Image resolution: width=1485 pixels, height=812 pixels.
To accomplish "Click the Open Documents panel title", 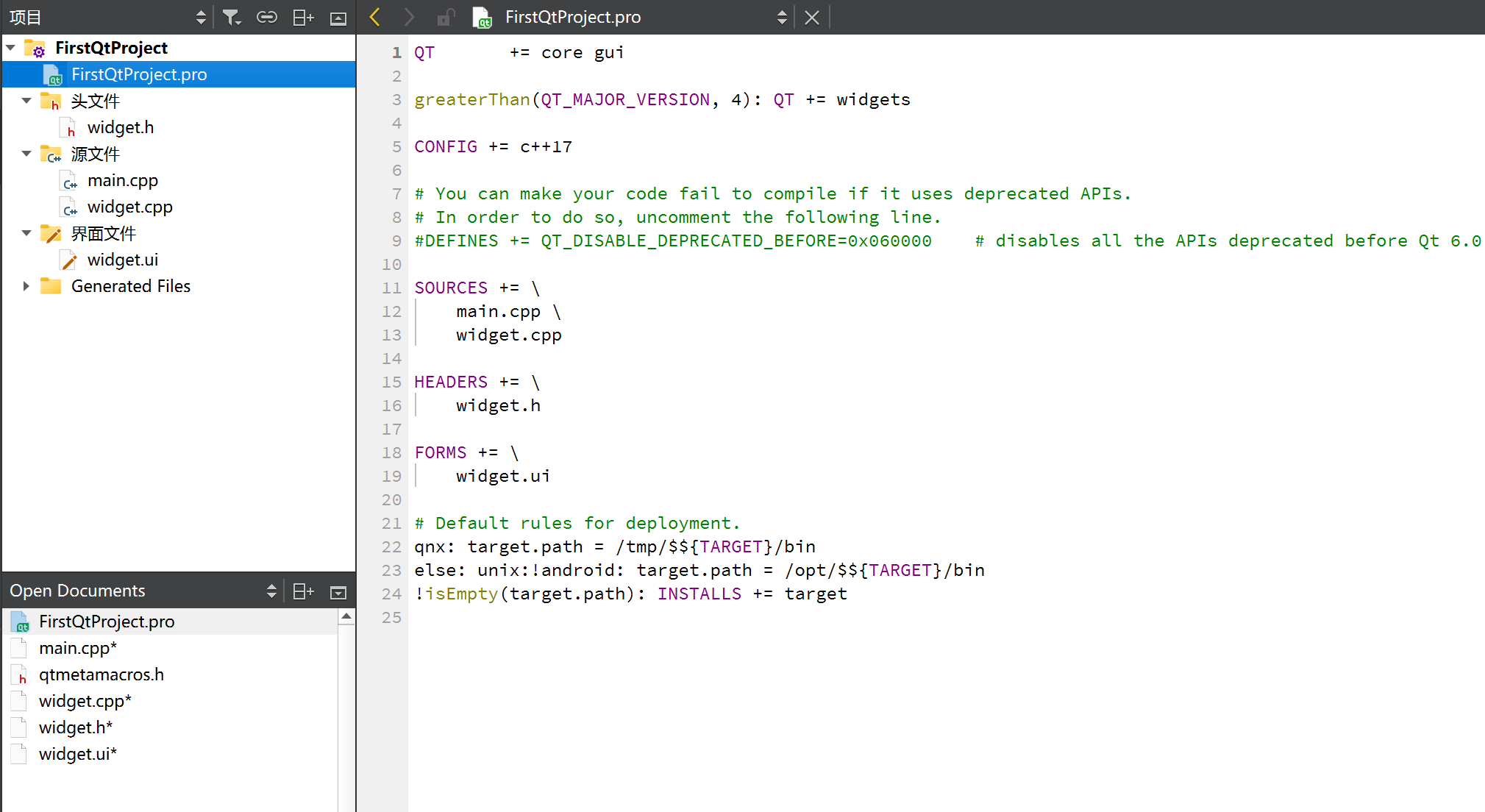I will [x=77, y=591].
